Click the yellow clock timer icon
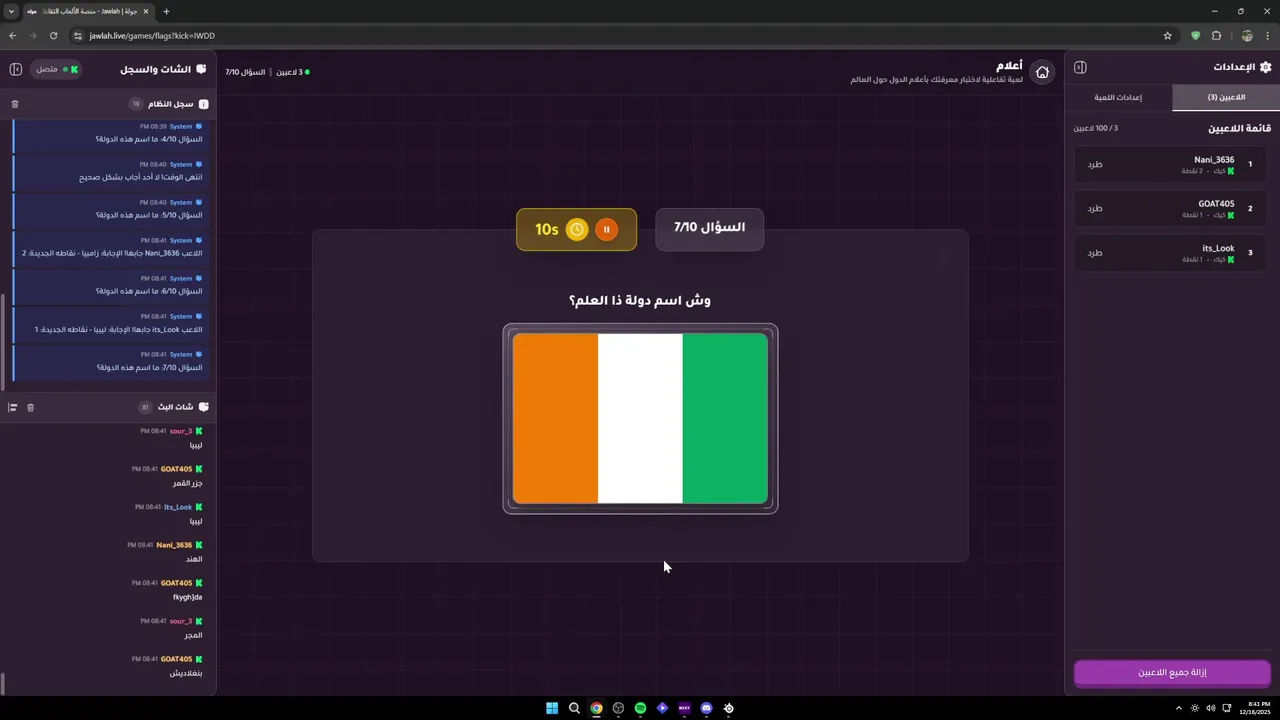 pyautogui.click(x=577, y=230)
